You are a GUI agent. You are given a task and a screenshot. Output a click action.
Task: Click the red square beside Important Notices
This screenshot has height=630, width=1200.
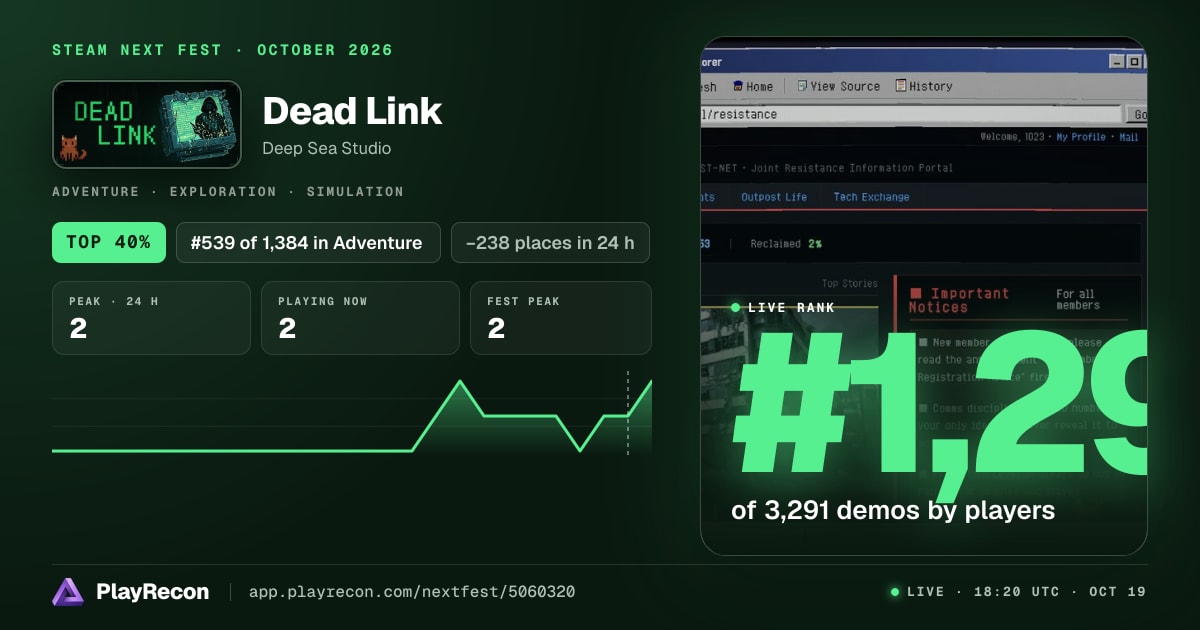915,294
